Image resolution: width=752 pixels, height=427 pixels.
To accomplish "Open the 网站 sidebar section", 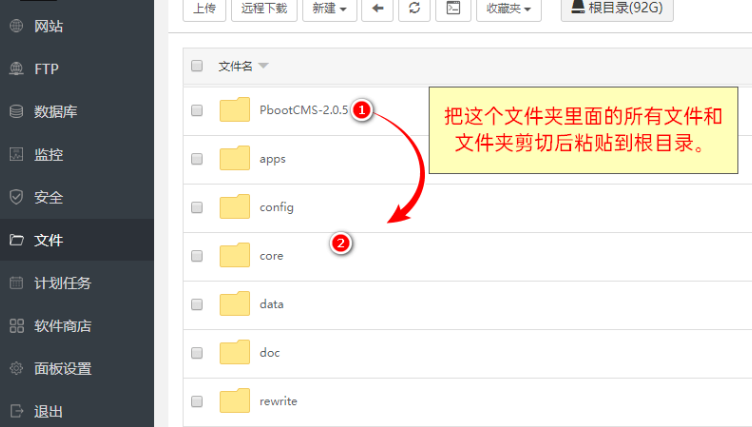I will [77, 26].
